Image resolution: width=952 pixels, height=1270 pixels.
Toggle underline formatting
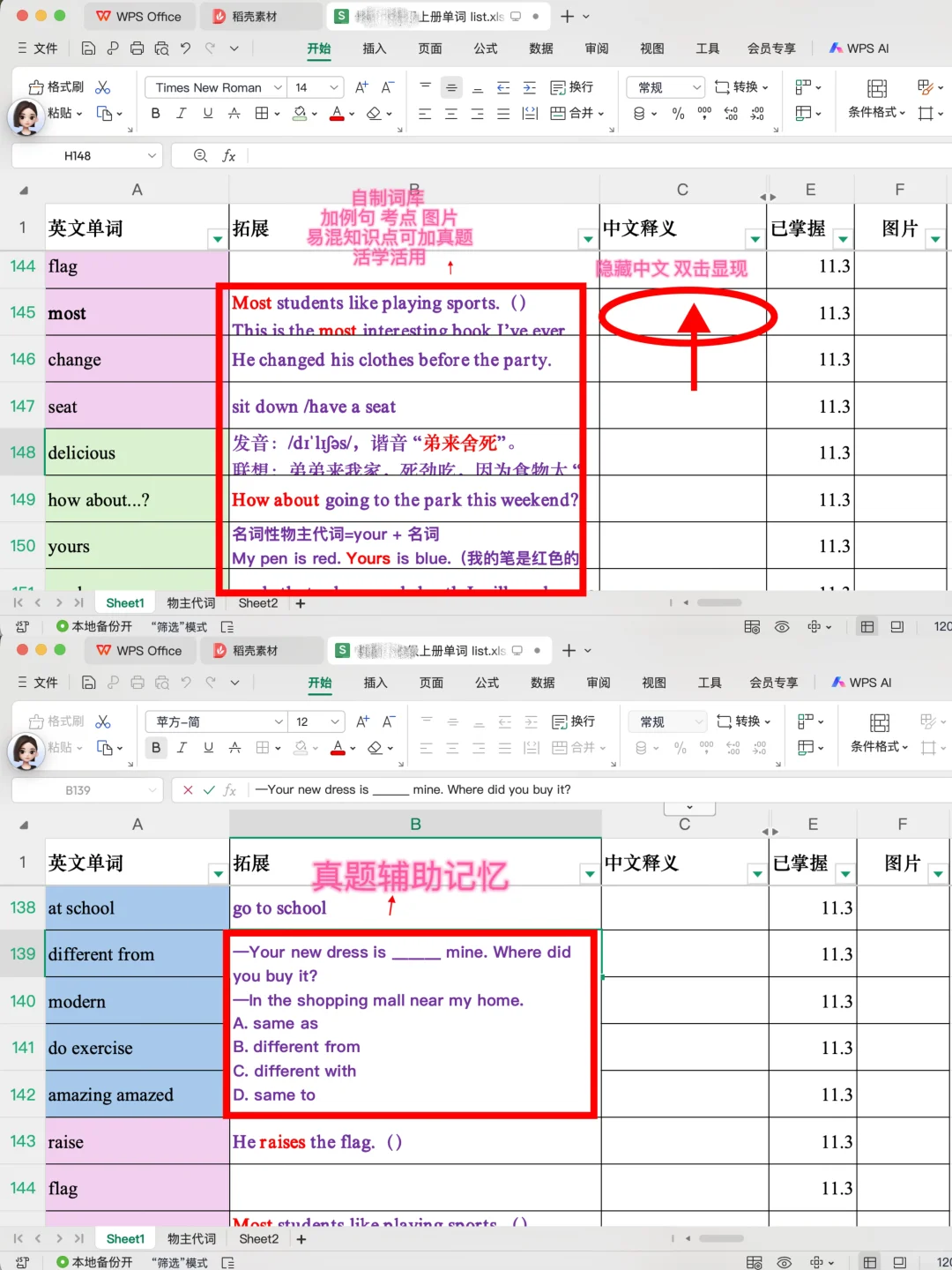tap(206, 113)
